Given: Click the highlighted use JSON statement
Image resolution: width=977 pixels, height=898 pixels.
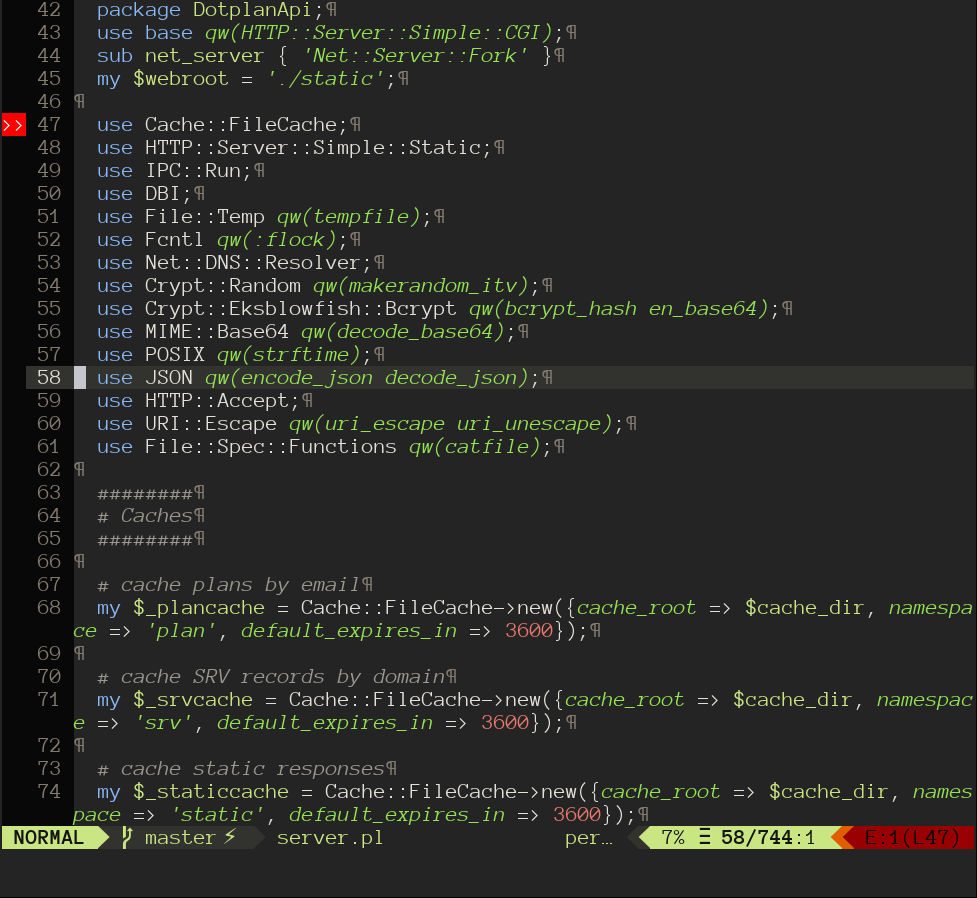Looking at the screenshot, I should [145, 377].
